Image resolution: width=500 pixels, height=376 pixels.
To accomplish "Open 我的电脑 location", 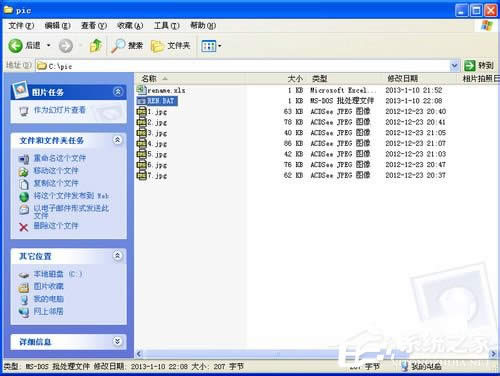I will pyautogui.click(x=49, y=299).
